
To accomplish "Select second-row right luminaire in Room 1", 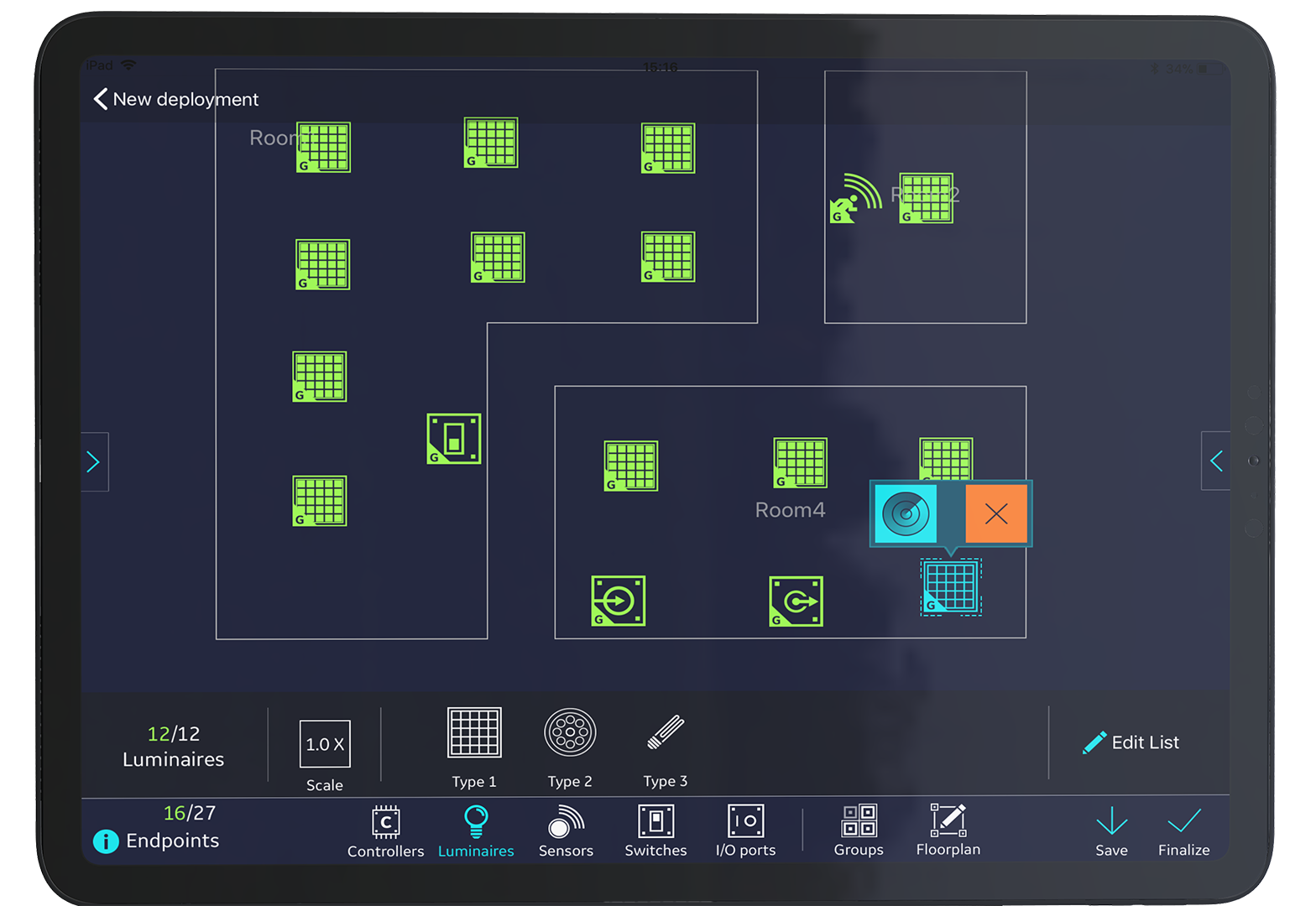I will coord(668,257).
